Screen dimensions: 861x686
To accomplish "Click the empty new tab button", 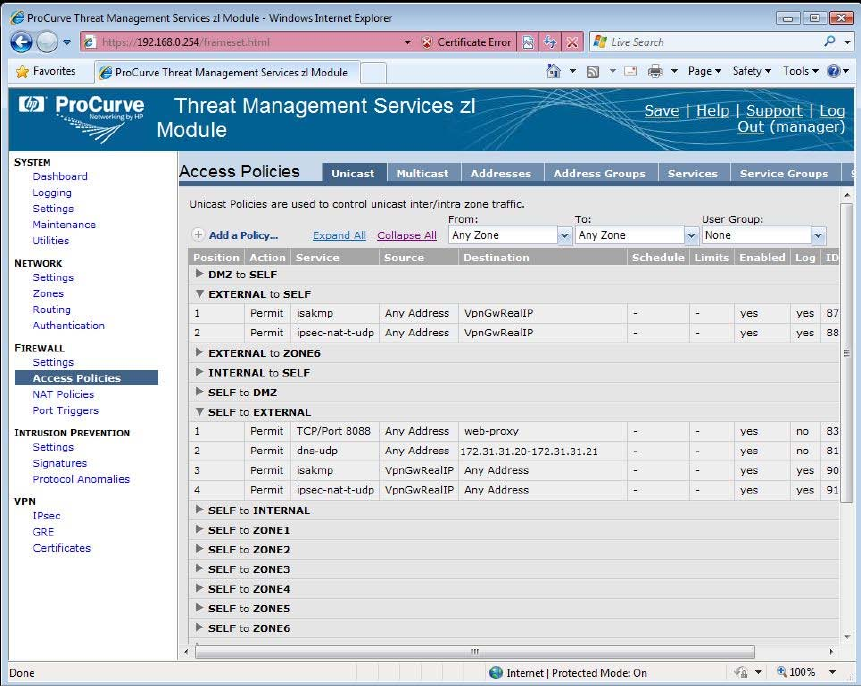I will click(x=373, y=72).
